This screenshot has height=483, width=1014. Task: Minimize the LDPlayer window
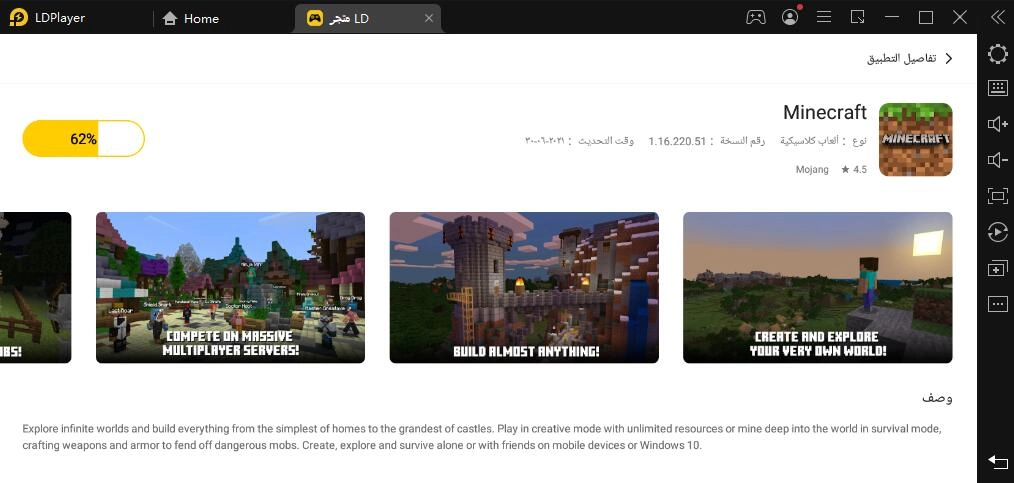(x=892, y=17)
